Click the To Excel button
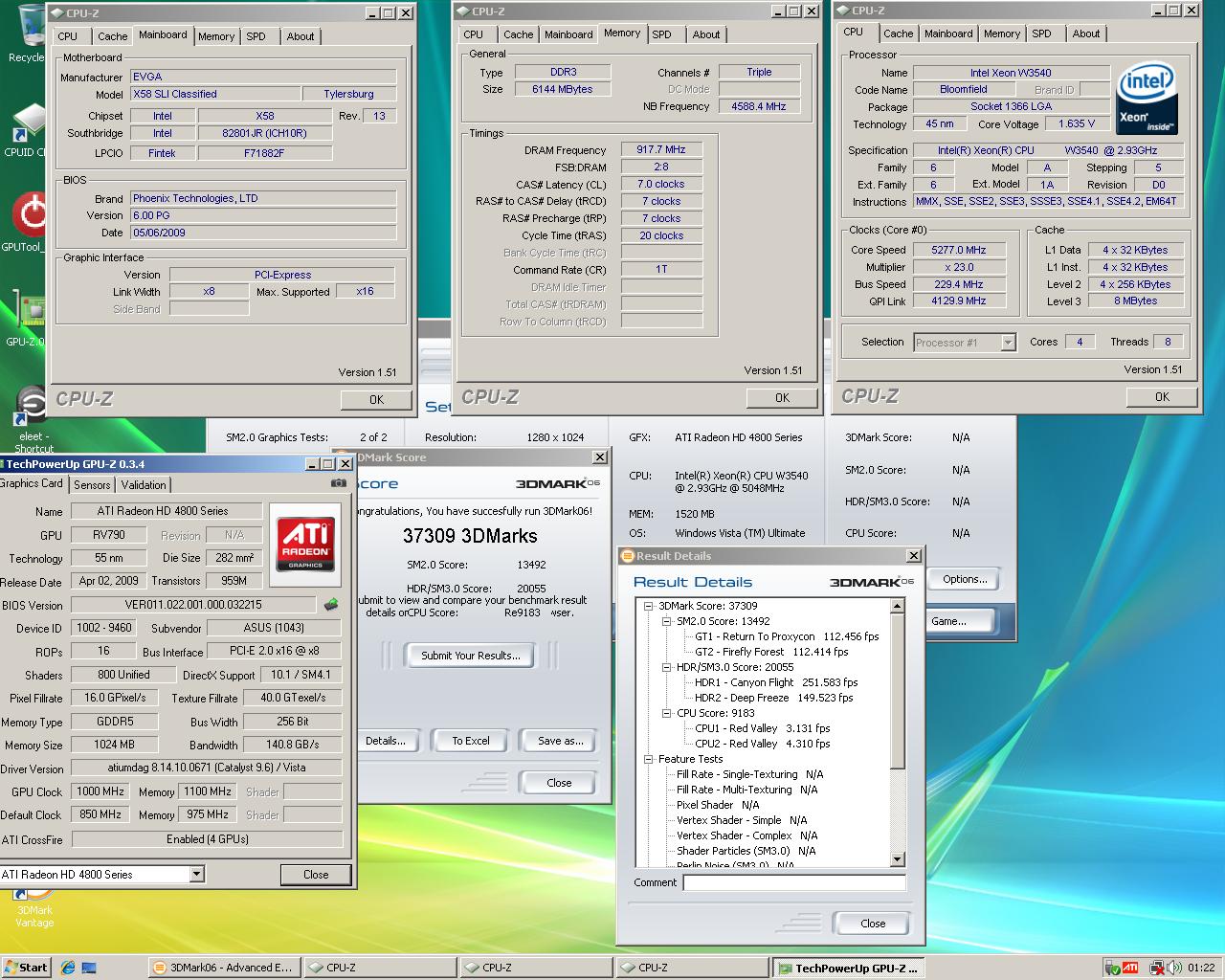 point(470,741)
